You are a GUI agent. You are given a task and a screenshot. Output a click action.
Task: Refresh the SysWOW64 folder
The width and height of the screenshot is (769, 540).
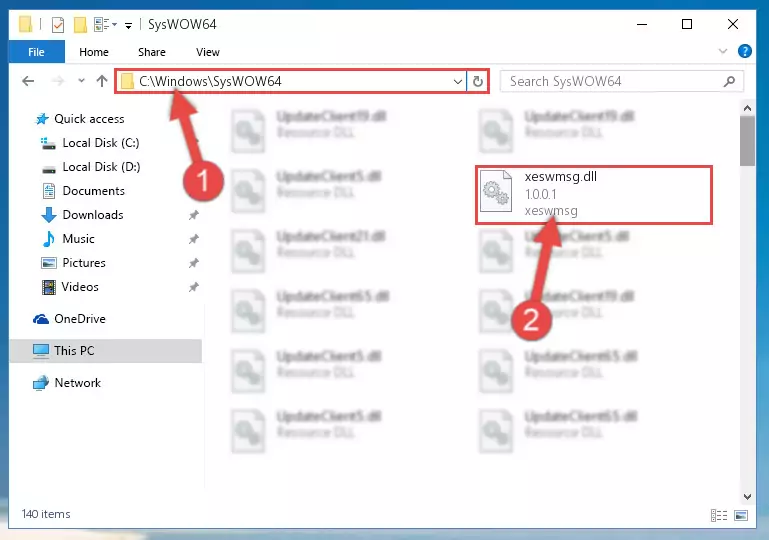pos(478,81)
